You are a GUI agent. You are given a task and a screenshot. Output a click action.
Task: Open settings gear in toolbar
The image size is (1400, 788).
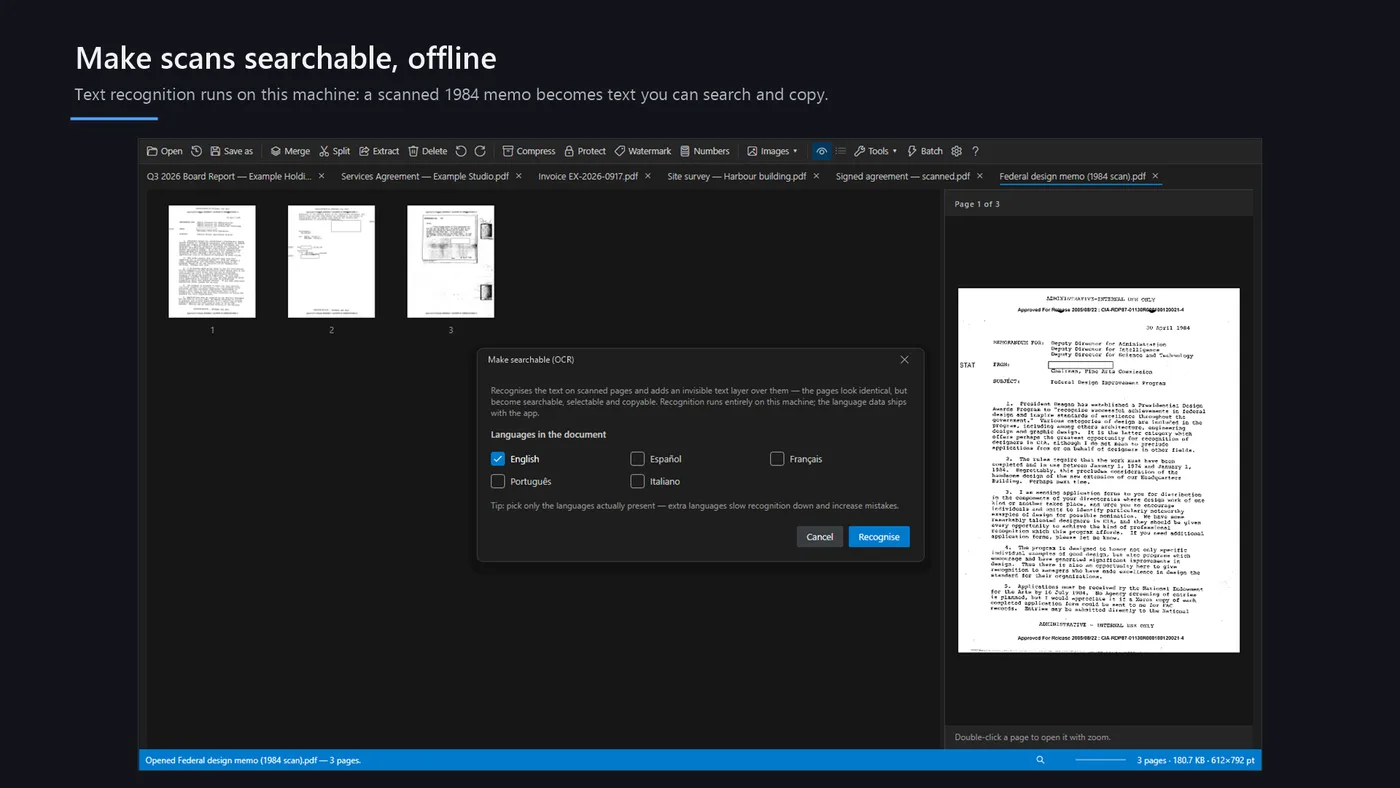click(x=957, y=151)
